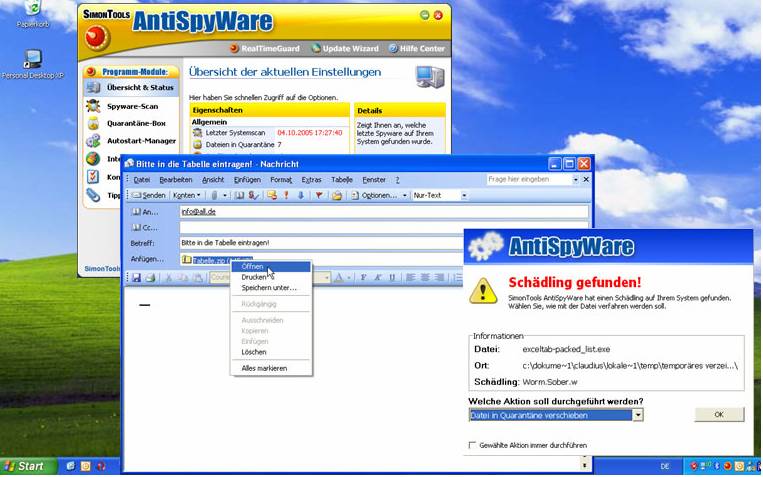Click the Anfügen... button
Screen dimensions: 763x477
pyautogui.click(x=147, y=259)
